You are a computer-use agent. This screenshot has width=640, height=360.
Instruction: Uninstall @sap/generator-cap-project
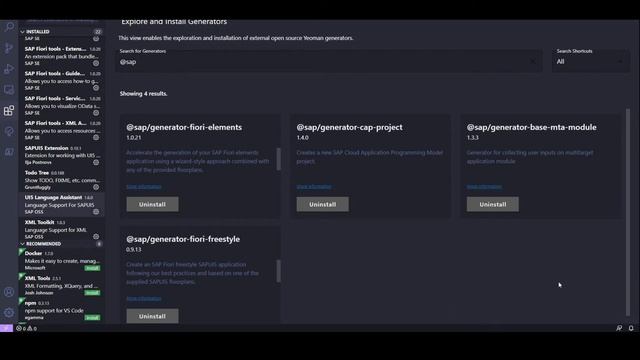(x=322, y=204)
